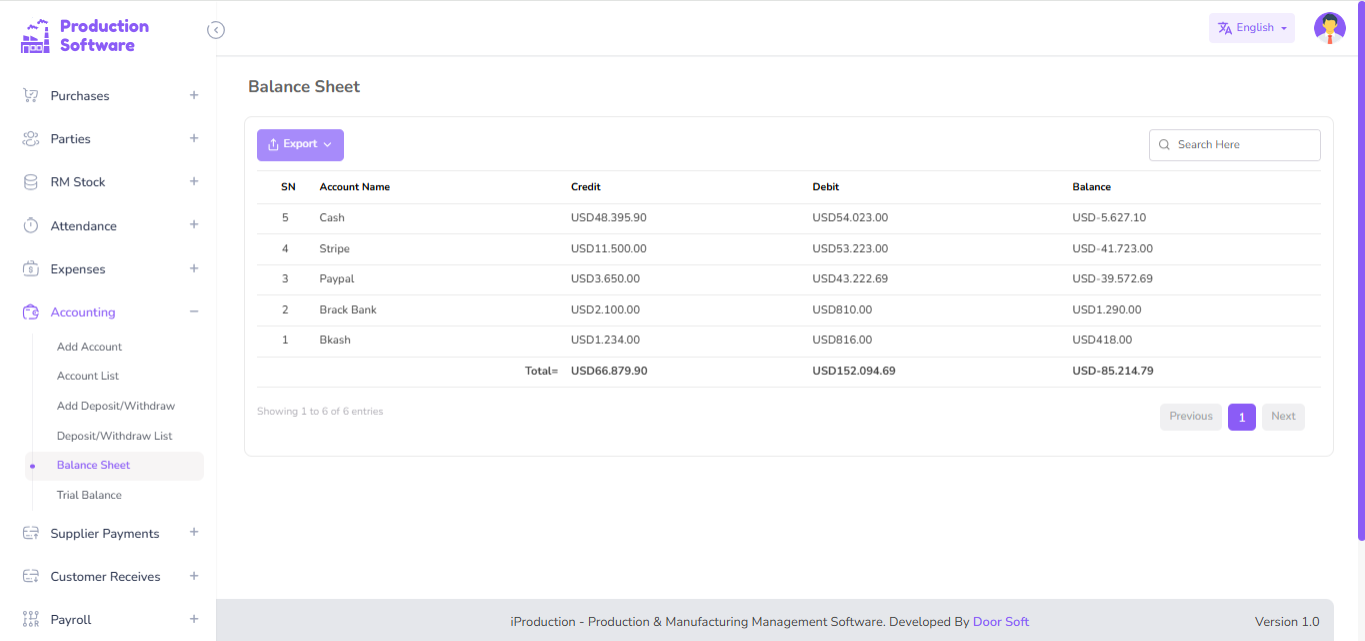1365x641 pixels.
Task: Open the user profile avatar
Action: [1329, 27]
